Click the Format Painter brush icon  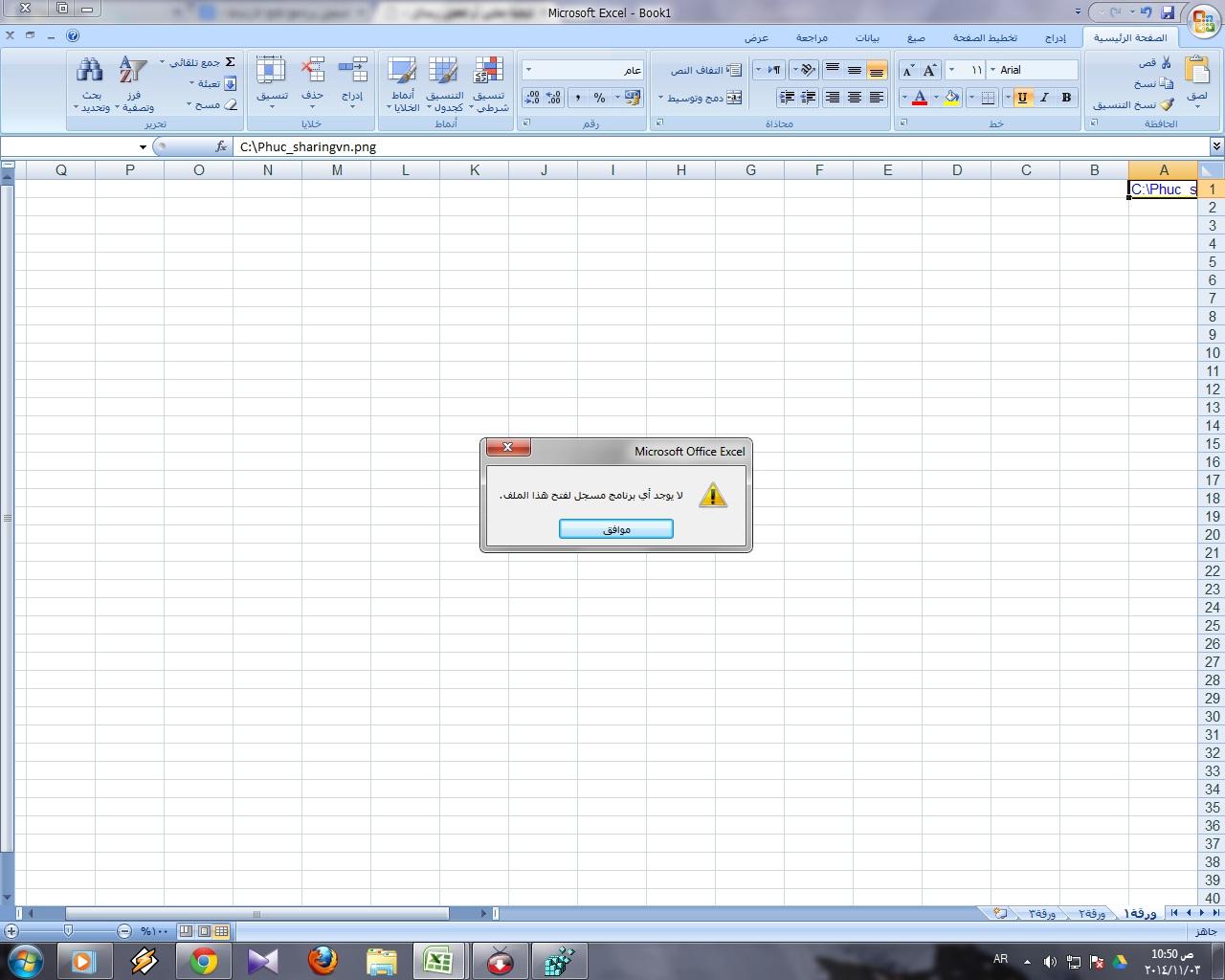(x=1167, y=104)
